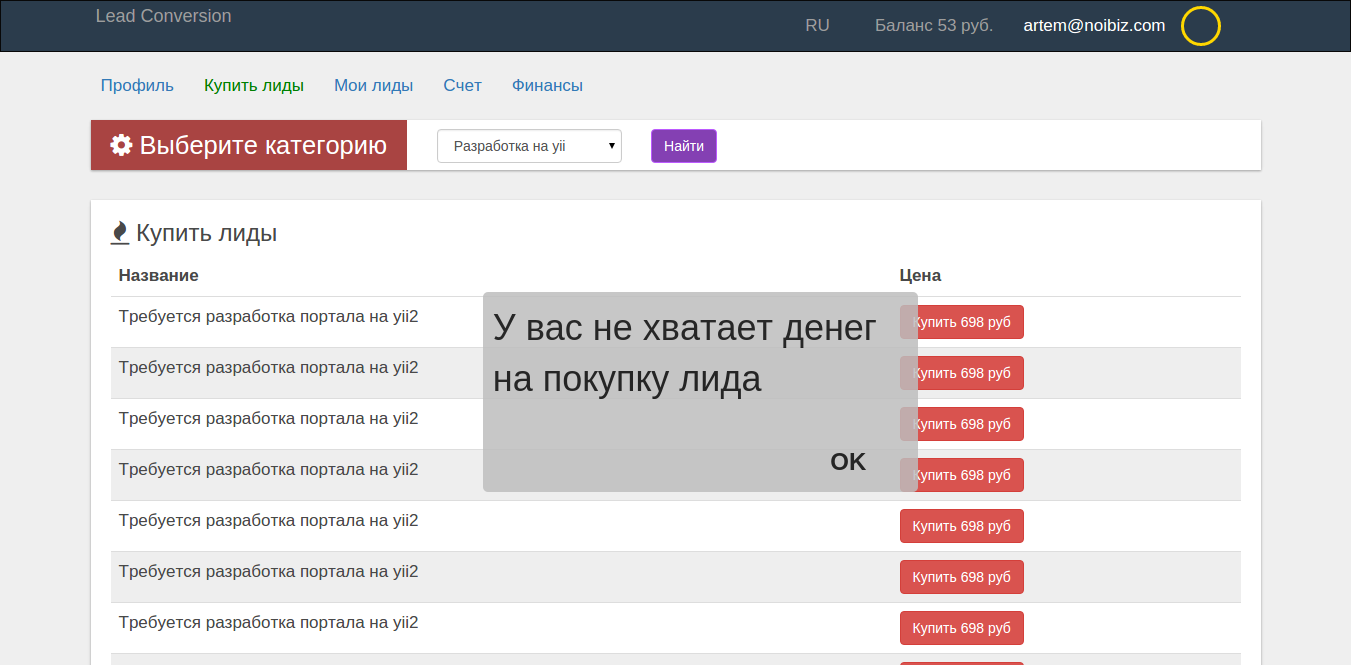The image size is (1351, 665).
Task: Click the gear icon beside Выберите категорию
Action: coord(121,145)
